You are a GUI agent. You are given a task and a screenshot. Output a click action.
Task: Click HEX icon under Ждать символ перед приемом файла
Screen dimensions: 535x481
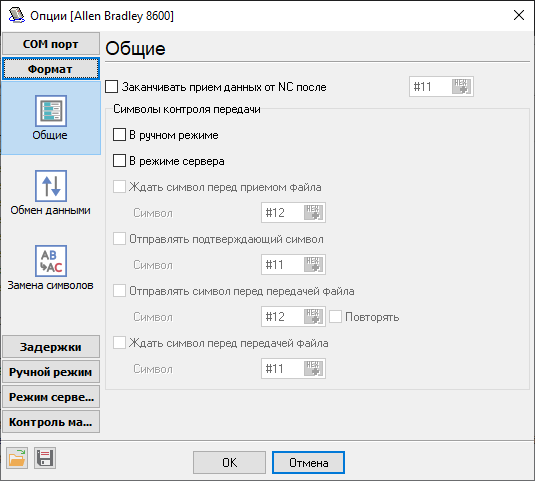click(313, 213)
